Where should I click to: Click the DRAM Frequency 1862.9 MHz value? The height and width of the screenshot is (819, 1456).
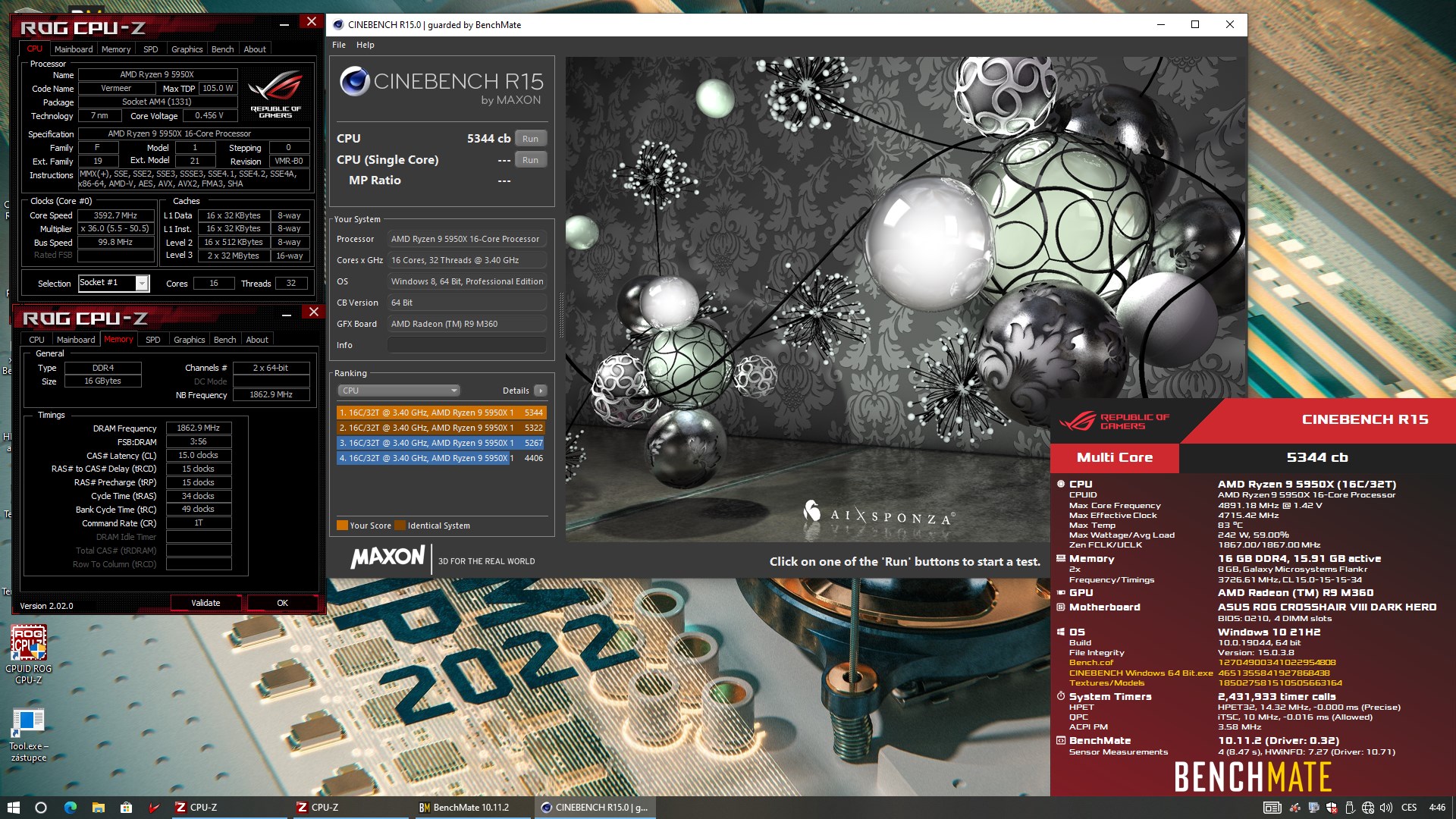pyautogui.click(x=198, y=428)
